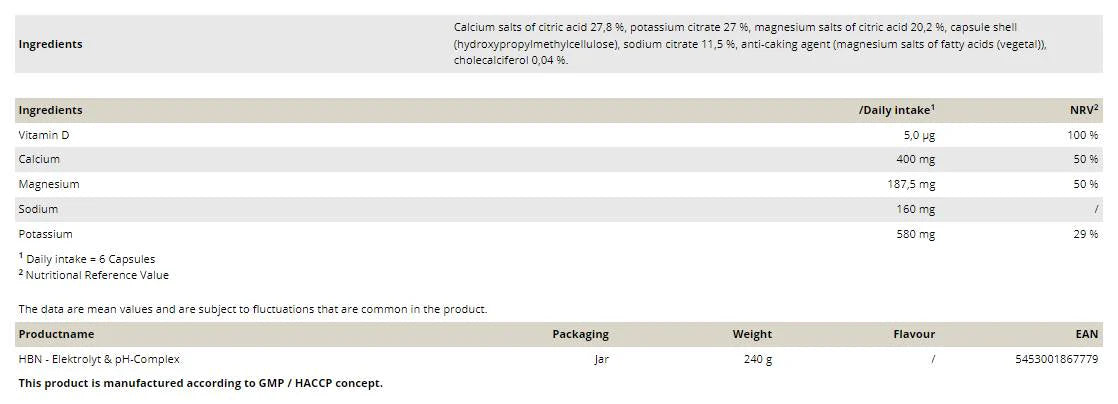Click the Daily intake = 6 Capsules footnote

90,259
